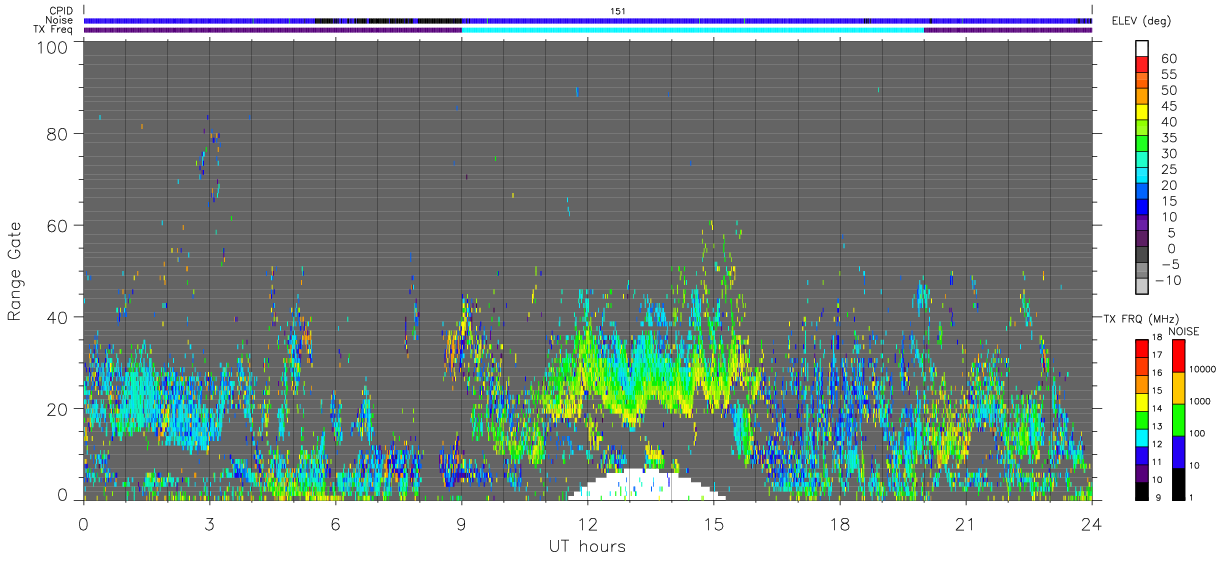
Task: Click the cyan section of the TX Freq strip
Action: click(692, 30)
